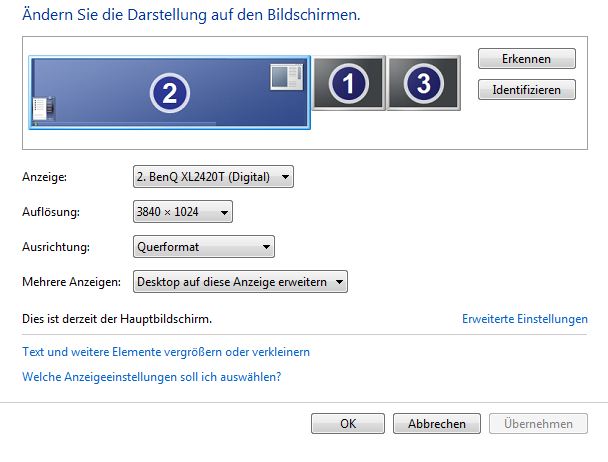Open the Ausrichtung dropdown showing Querformat
Viewport: 608px width, 462px height.
pyautogui.click(x=204, y=247)
